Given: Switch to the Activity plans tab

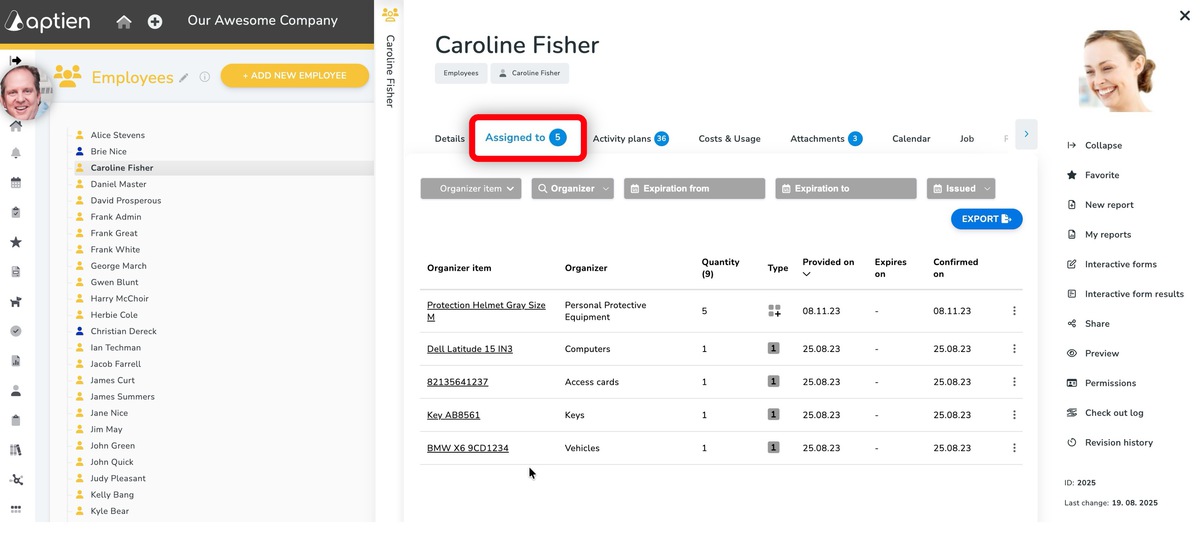Looking at the screenshot, I should pos(630,139).
